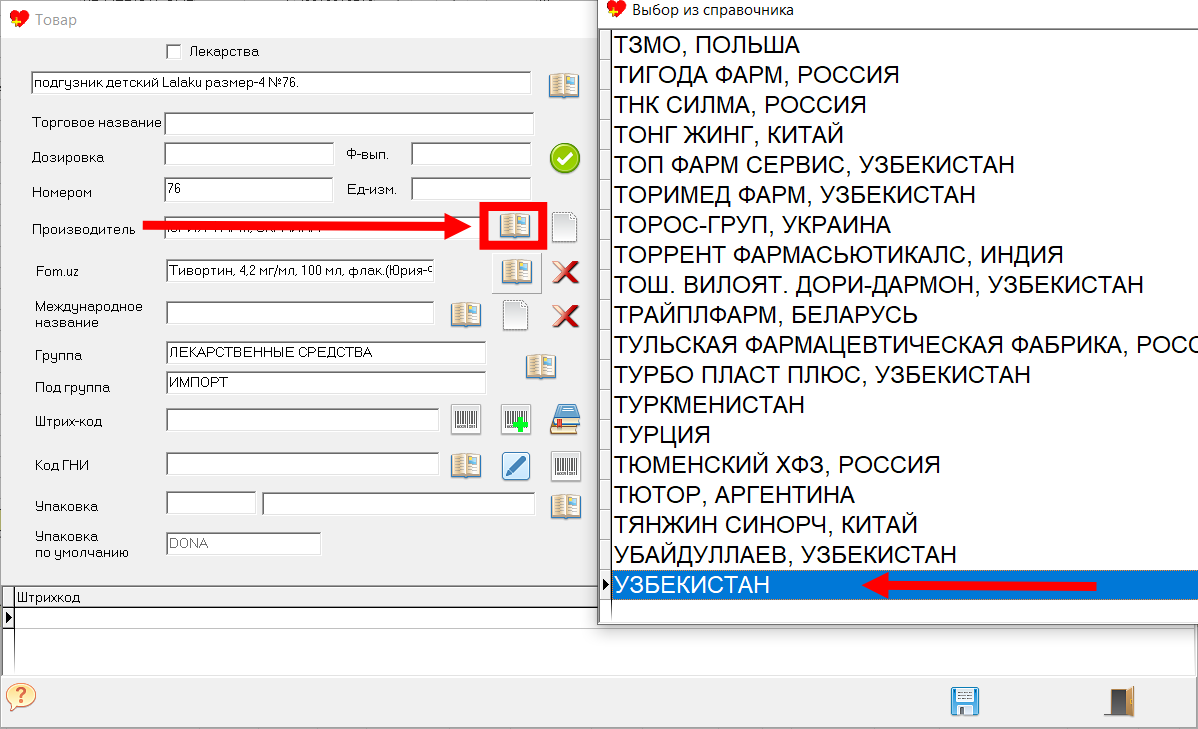Open stacked books icon in barcode row
This screenshot has height=729, width=1198.
[x=565, y=420]
